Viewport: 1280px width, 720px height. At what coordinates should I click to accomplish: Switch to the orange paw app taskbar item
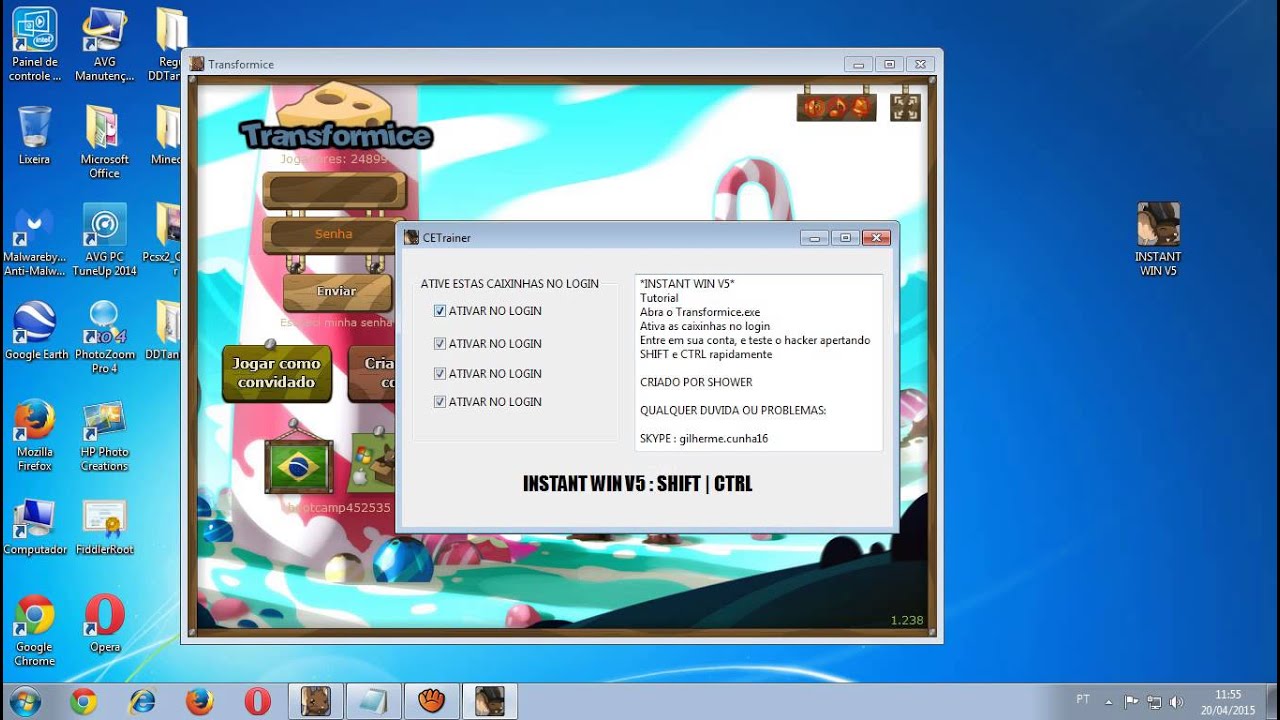point(432,702)
